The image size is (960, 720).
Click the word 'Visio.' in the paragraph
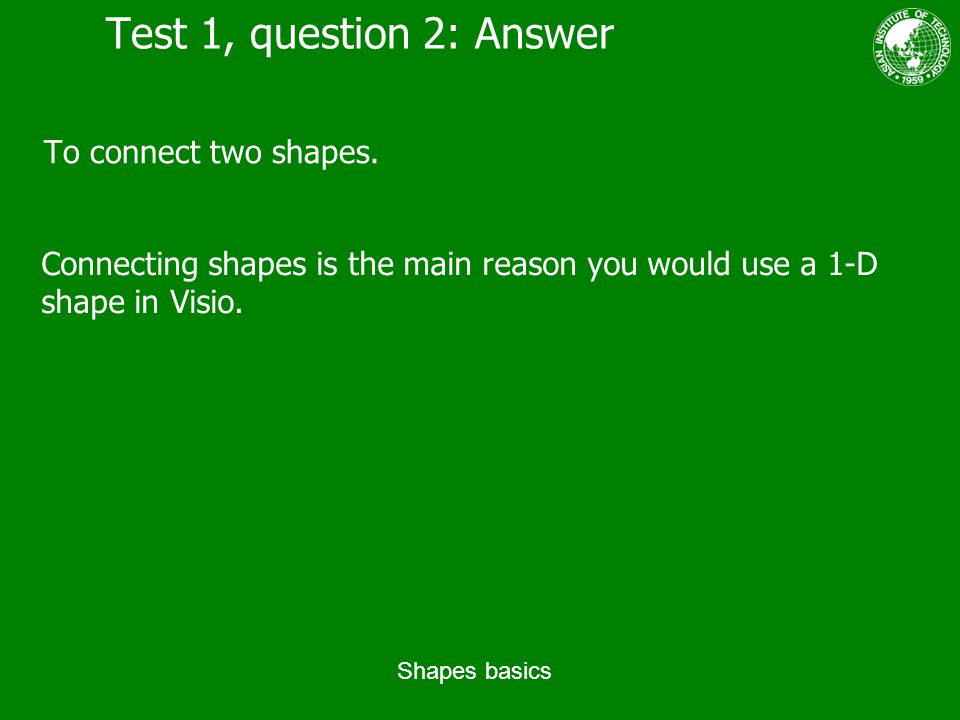pos(206,302)
